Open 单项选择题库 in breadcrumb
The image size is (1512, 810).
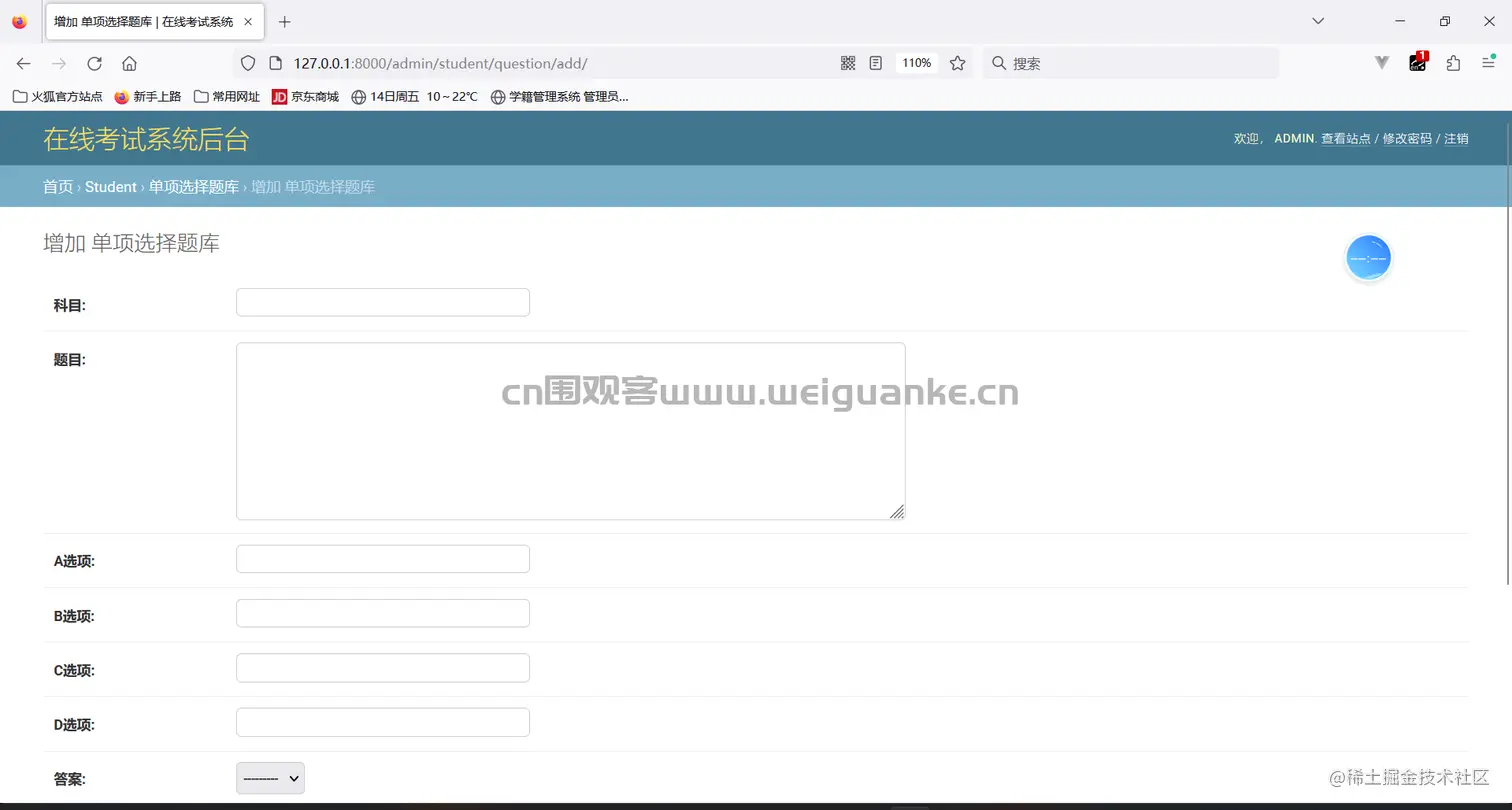(194, 187)
